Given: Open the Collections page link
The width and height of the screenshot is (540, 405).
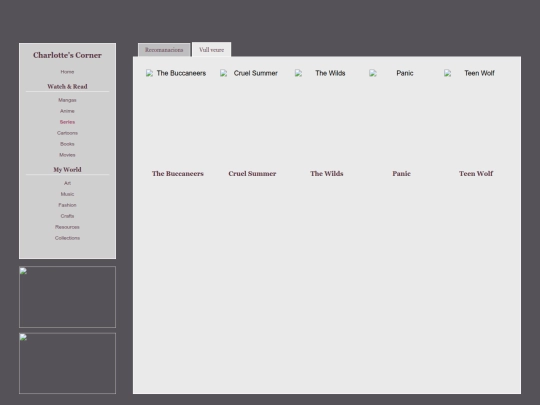Looking at the screenshot, I should point(67,238).
